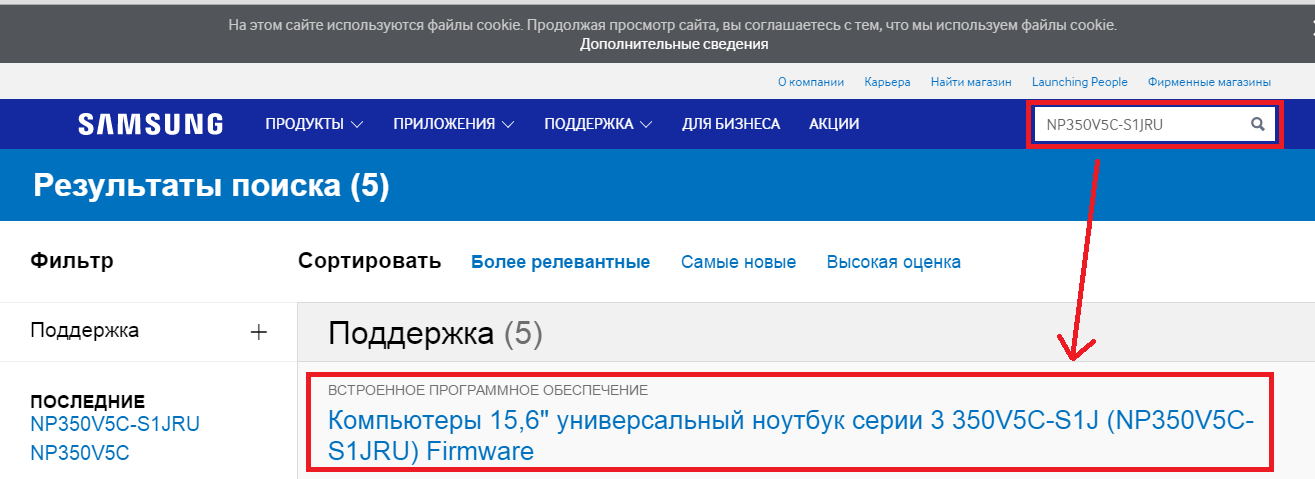Viewport: 1315px width, 479px height.
Task: Click the Поддержка (5) results section heading
Action: click(435, 334)
